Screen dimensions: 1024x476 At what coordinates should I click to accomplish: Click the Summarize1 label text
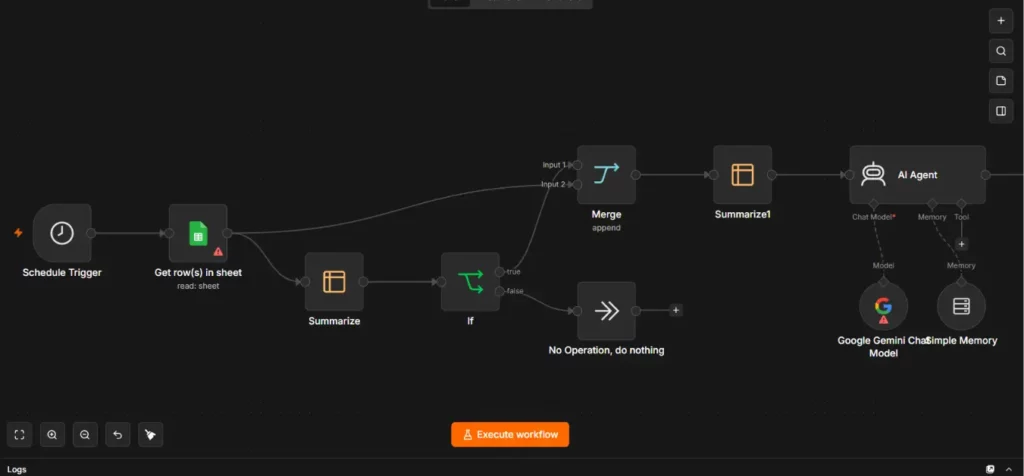point(743,214)
